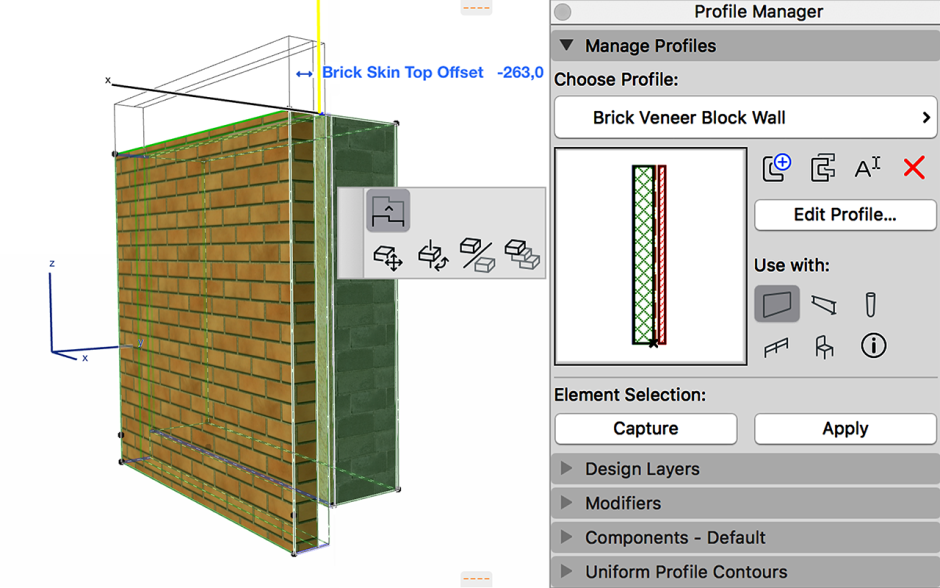Click the Capture button
The image size is (940, 588).
646,429
